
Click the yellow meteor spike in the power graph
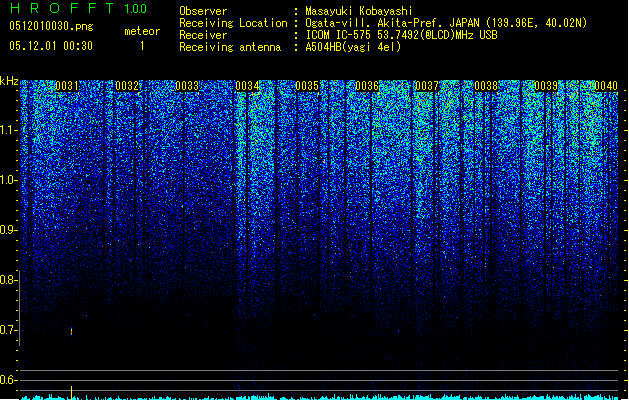[71, 392]
